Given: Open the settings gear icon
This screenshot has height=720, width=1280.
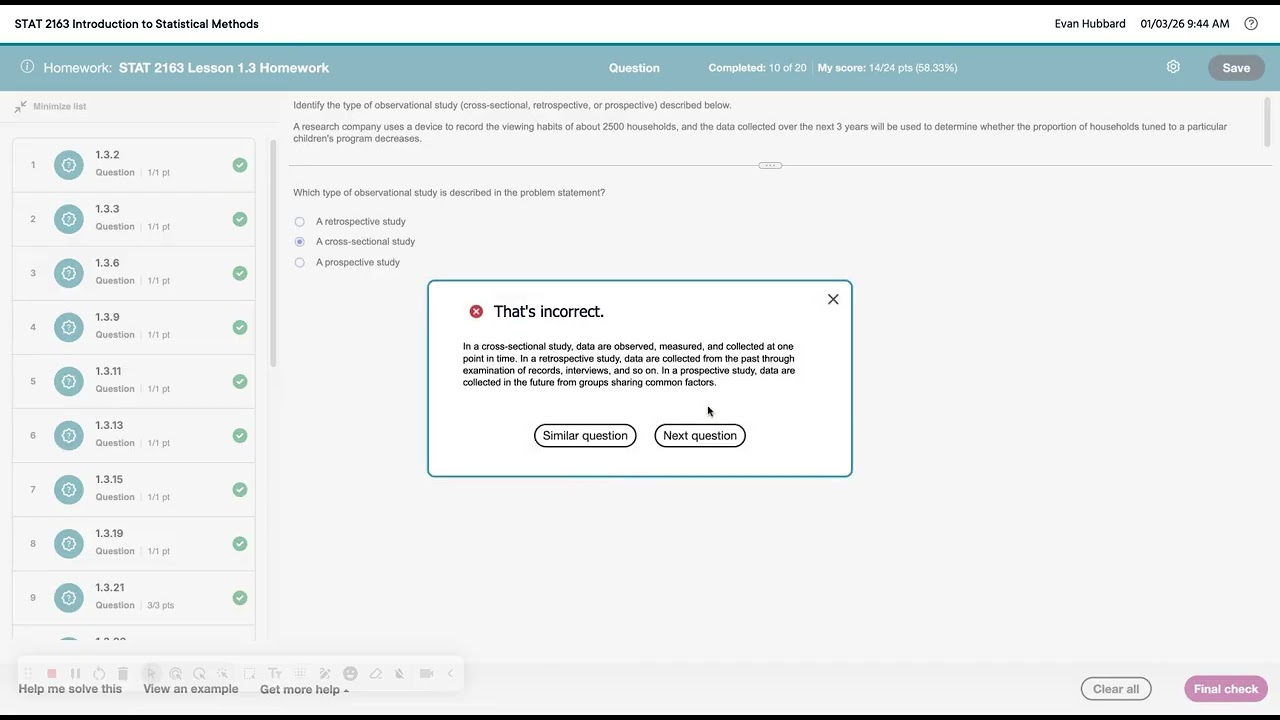Looking at the screenshot, I should click(1173, 67).
